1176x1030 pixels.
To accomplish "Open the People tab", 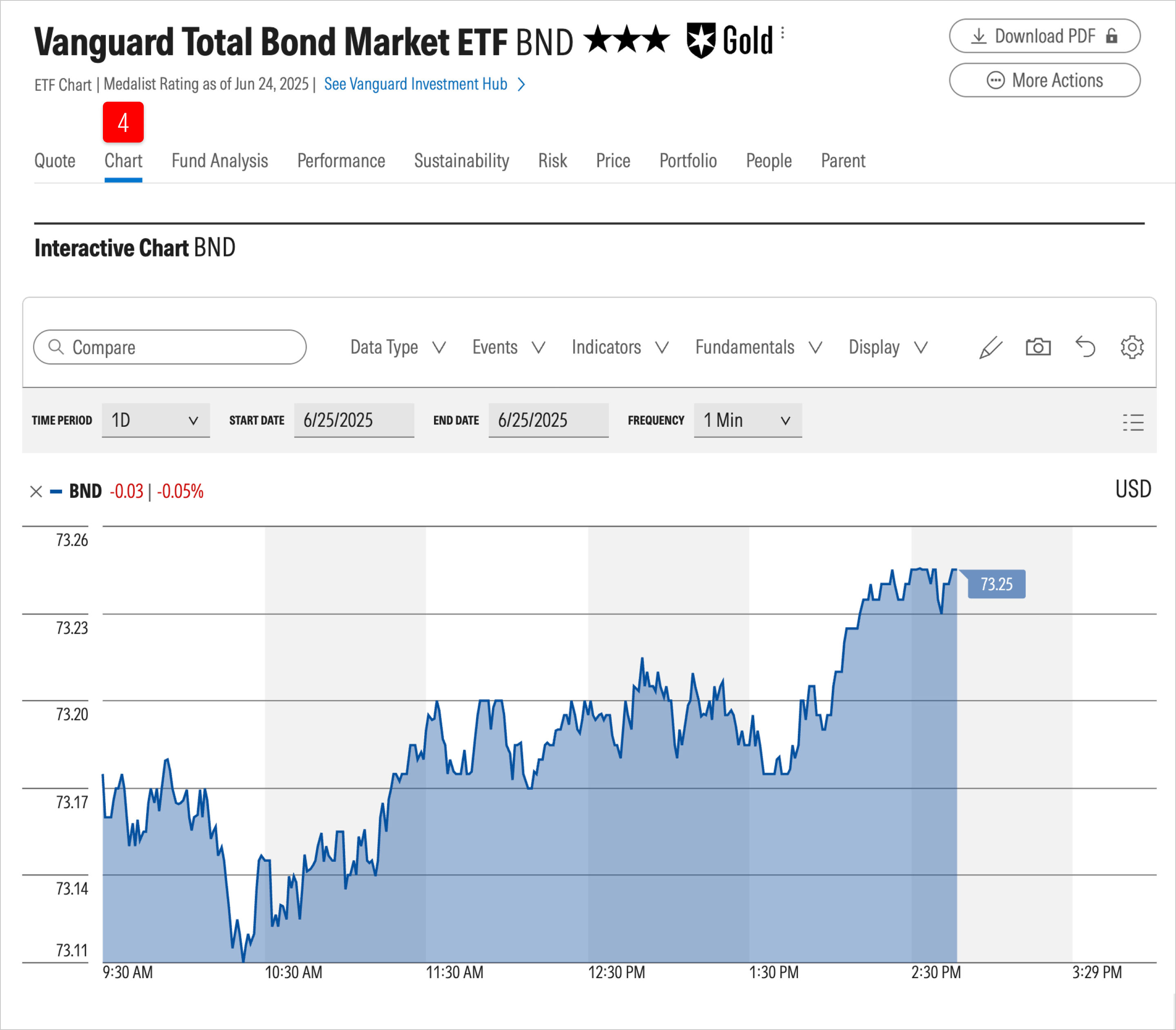I will (768, 161).
